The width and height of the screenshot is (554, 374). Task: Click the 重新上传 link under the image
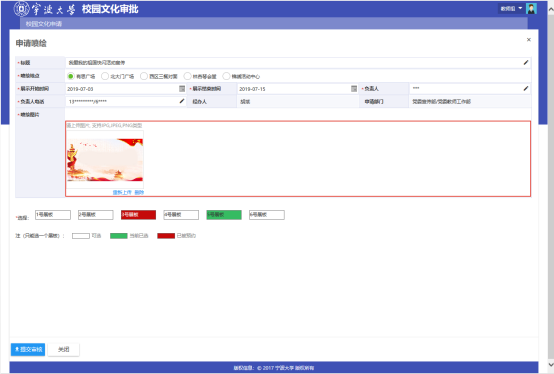122,192
